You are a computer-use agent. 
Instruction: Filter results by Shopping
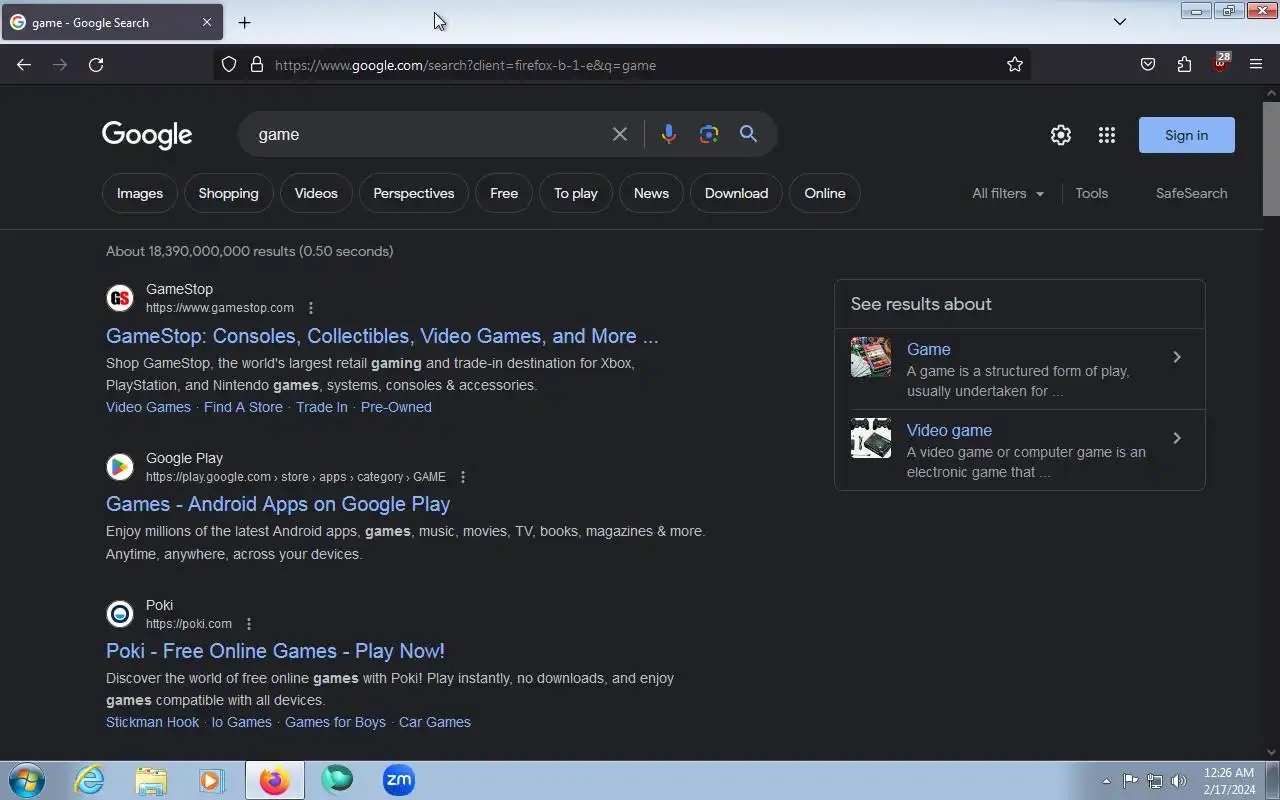[228, 193]
